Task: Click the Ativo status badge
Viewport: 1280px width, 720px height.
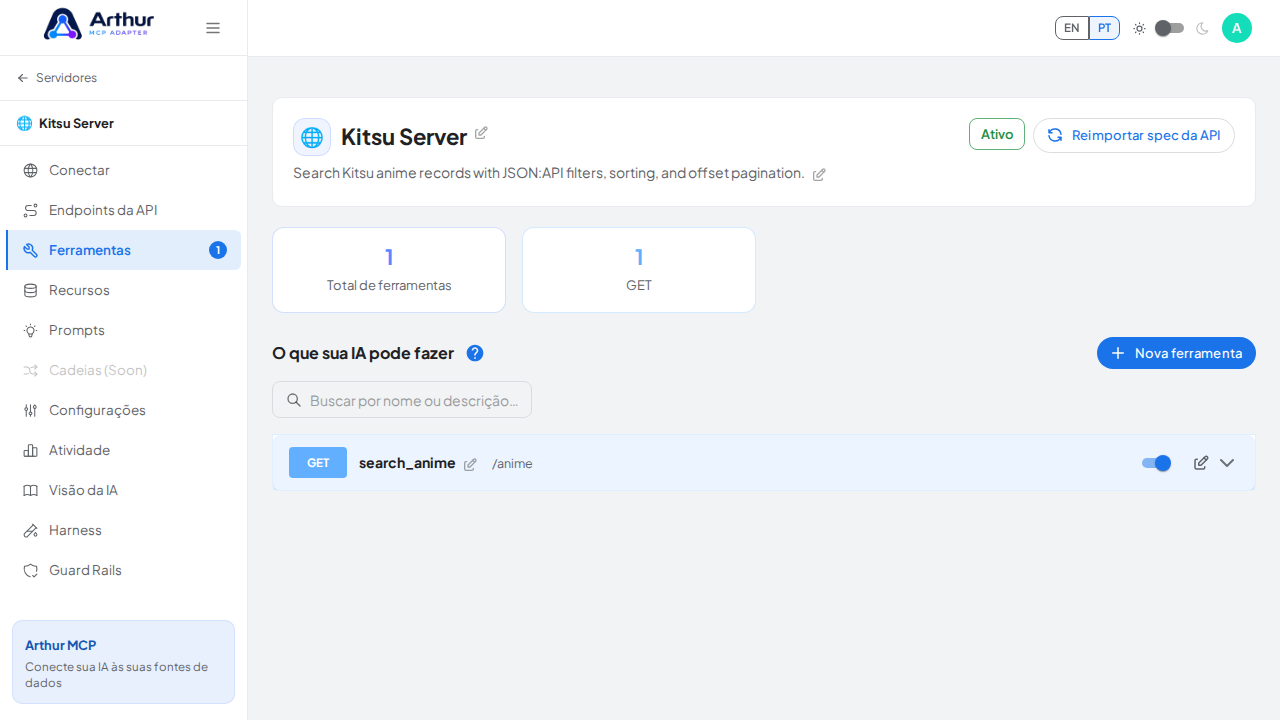Action: [997, 134]
